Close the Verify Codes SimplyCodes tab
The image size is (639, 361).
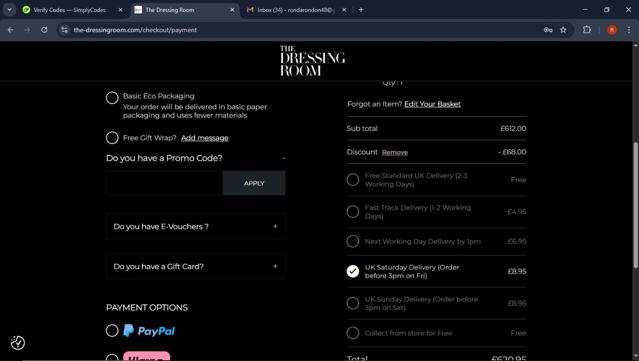pos(120,10)
